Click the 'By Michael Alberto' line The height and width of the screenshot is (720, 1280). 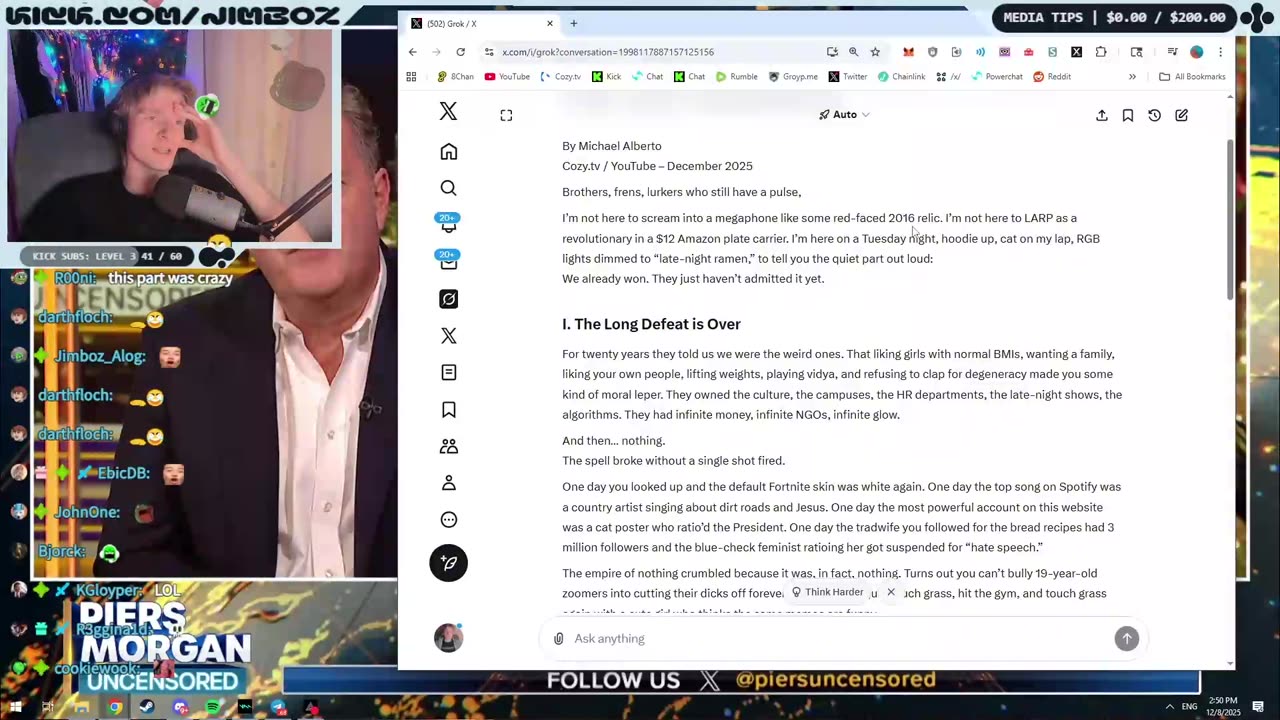611,146
